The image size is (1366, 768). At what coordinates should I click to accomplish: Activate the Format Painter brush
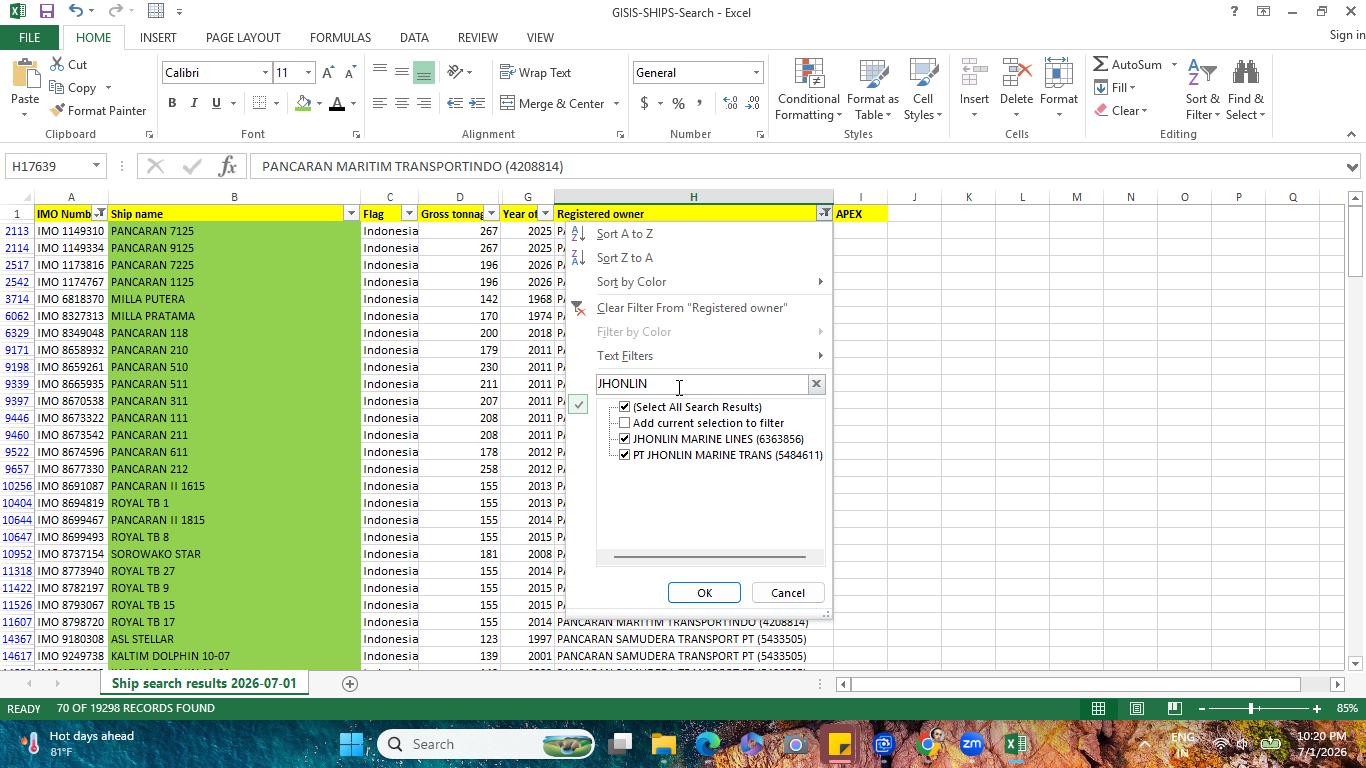[x=97, y=111]
